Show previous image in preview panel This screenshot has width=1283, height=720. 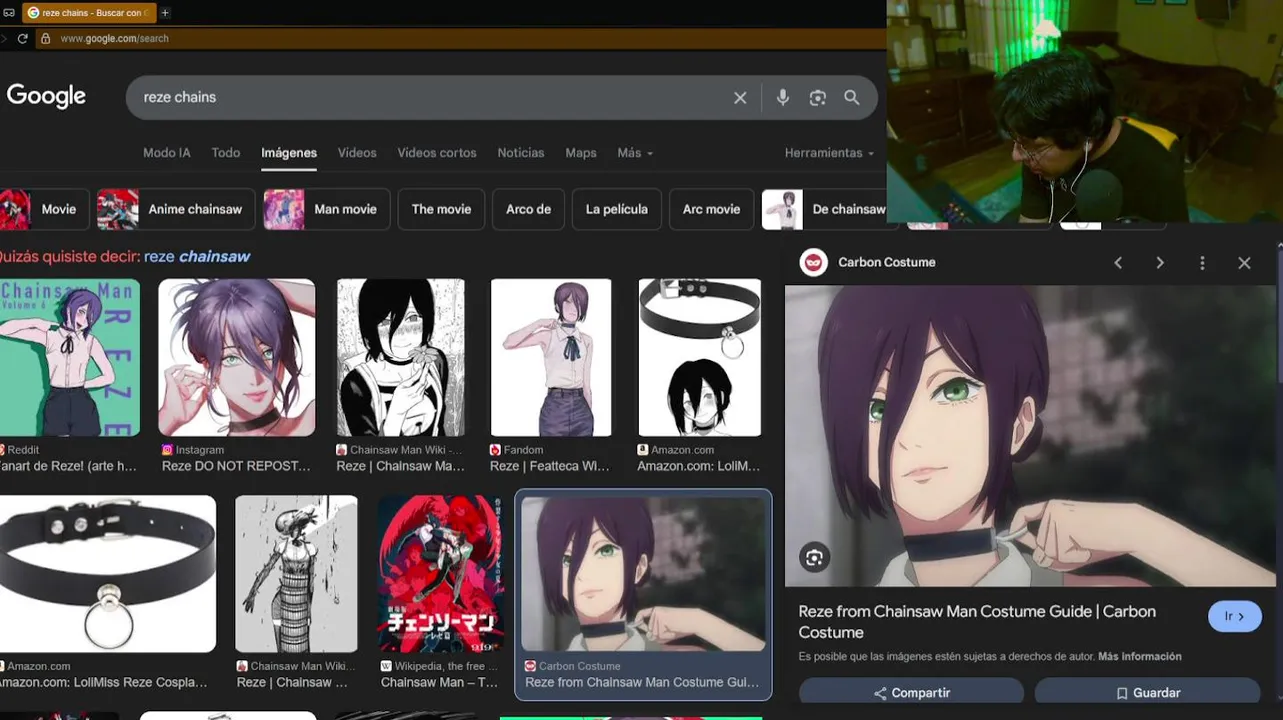click(1118, 263)
